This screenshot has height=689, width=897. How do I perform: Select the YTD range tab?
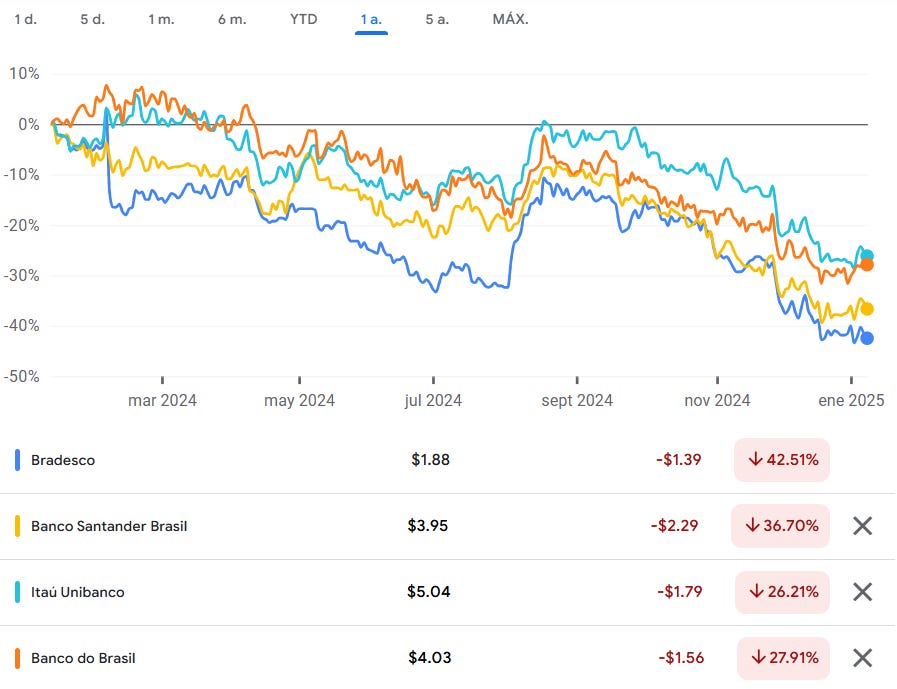pos(303,19)
